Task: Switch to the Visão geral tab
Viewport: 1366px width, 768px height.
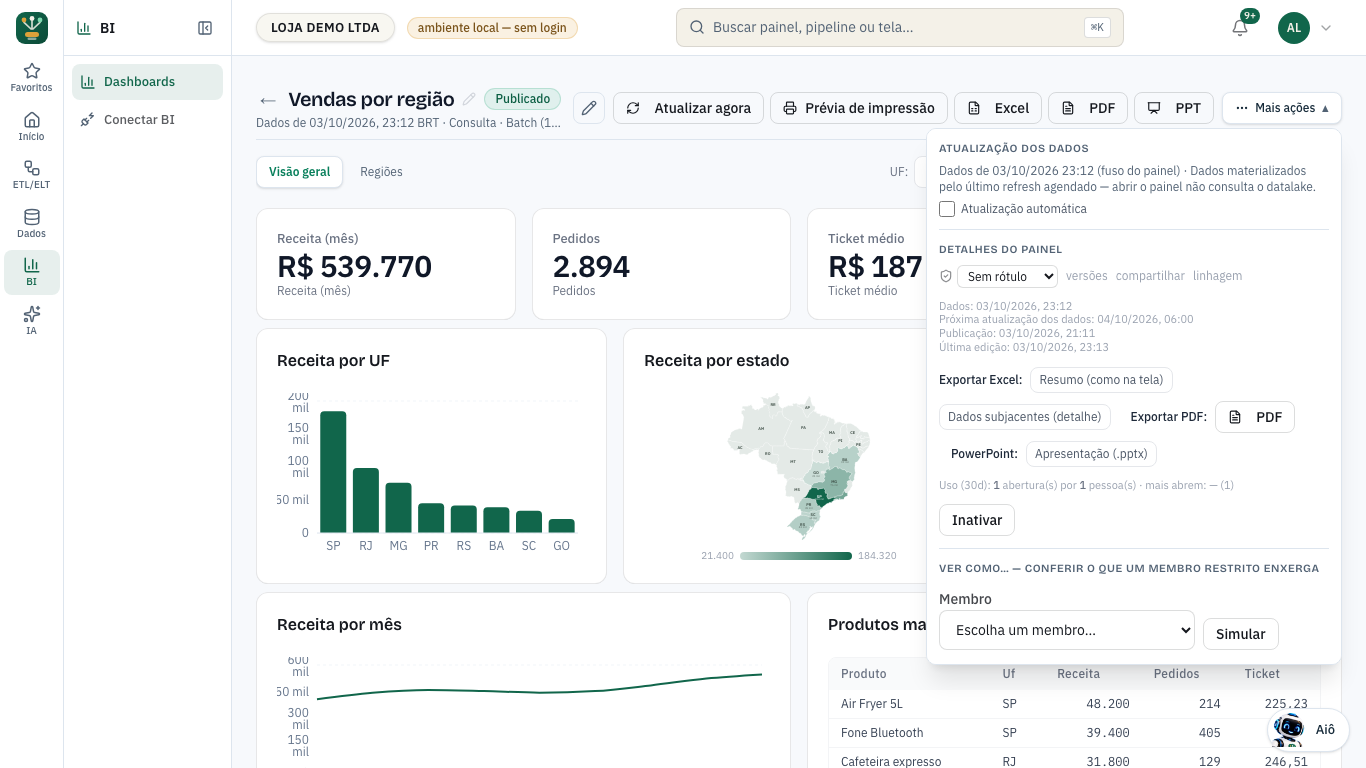Action: 300,172
